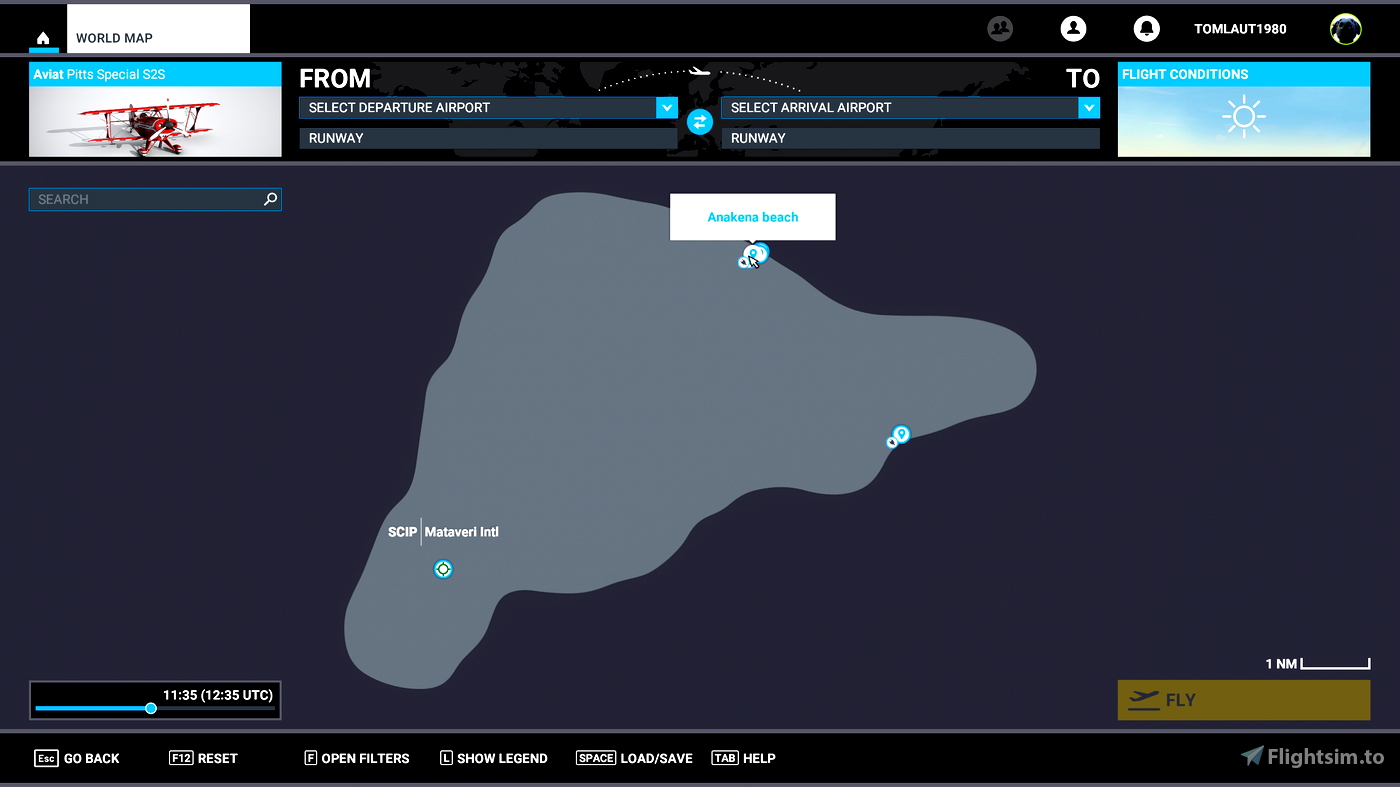
Task: Click LOAD/SAVE
Action: [x=634, y=758]
